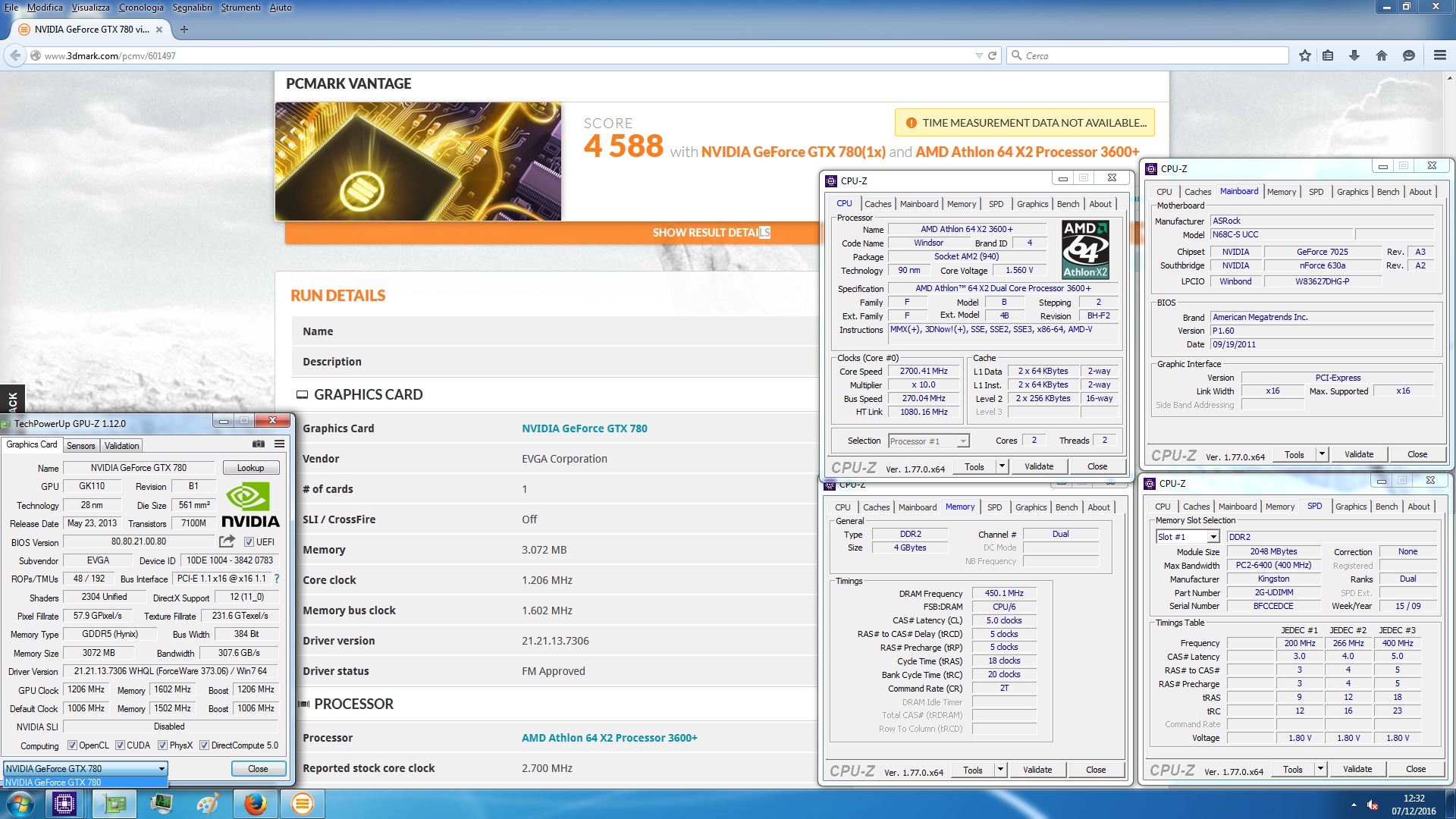Open the Firefox downloads arrow icon
Viewport: 1456px width, 819px height.
(x=1354, y=55)
